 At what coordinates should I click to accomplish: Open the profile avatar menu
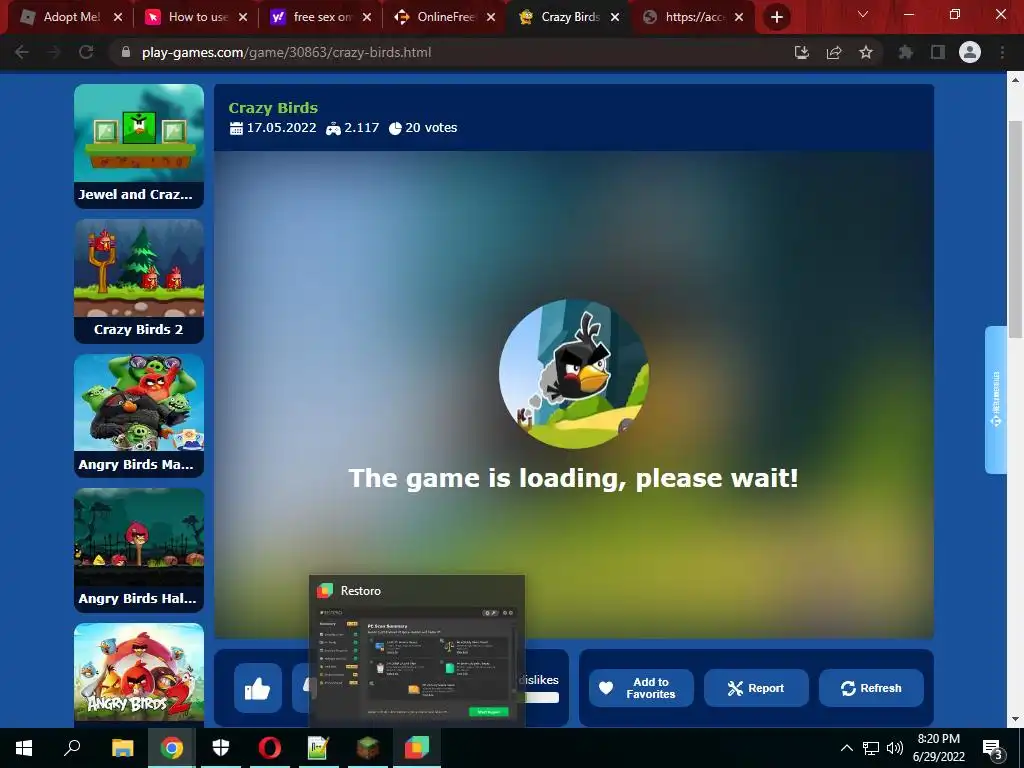pos(970,52)
